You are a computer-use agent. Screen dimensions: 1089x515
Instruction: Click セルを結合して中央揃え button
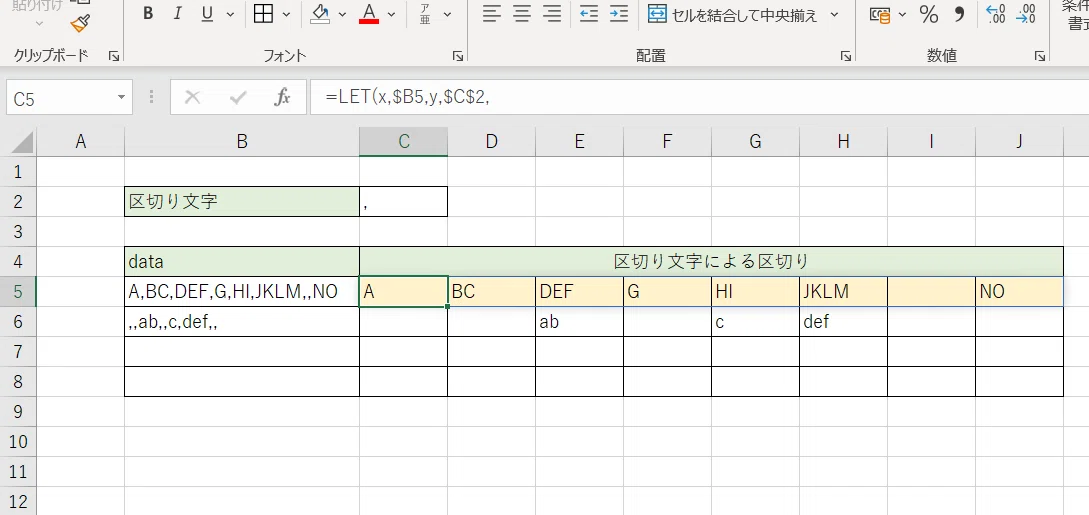pos(733,14)
